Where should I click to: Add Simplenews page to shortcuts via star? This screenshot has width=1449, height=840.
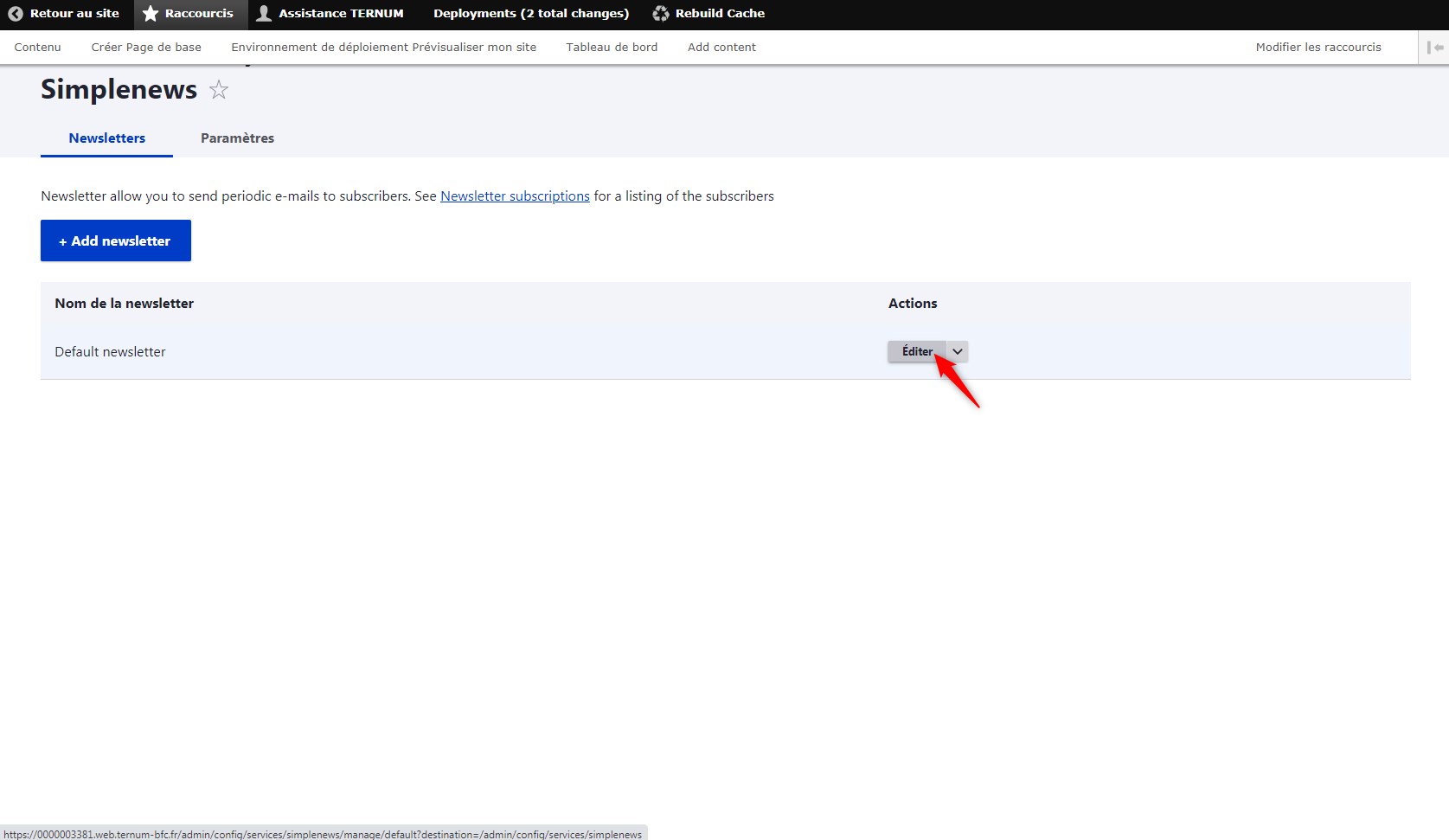(219, 90)
